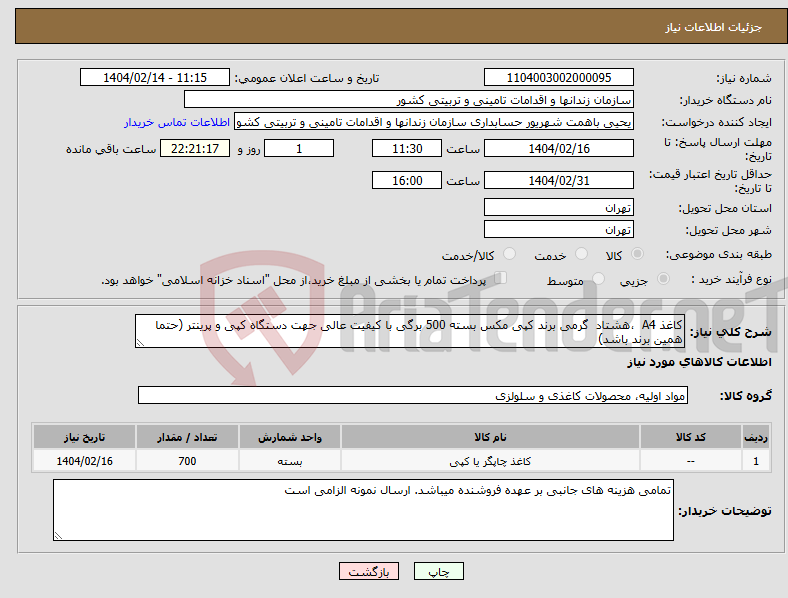The image size is (788, 598).
Task: Click the شماره نیاز field 1104003002000095
Action: coord(558,77)
